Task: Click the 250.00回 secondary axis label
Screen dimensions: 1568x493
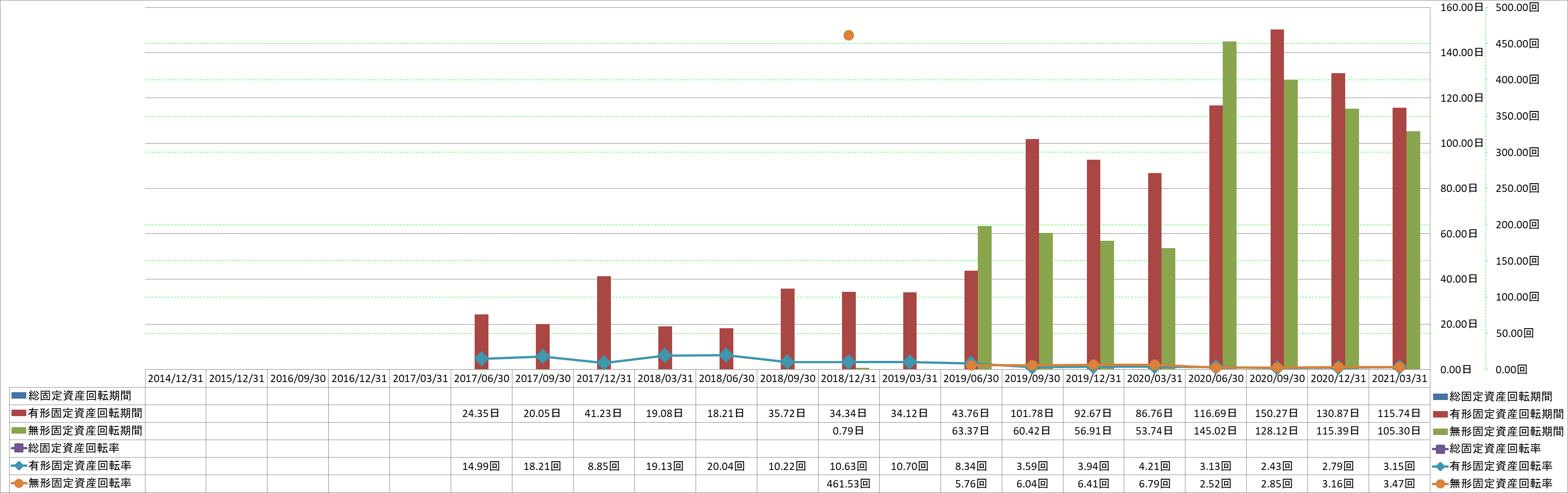Action: coord(1517,189)
